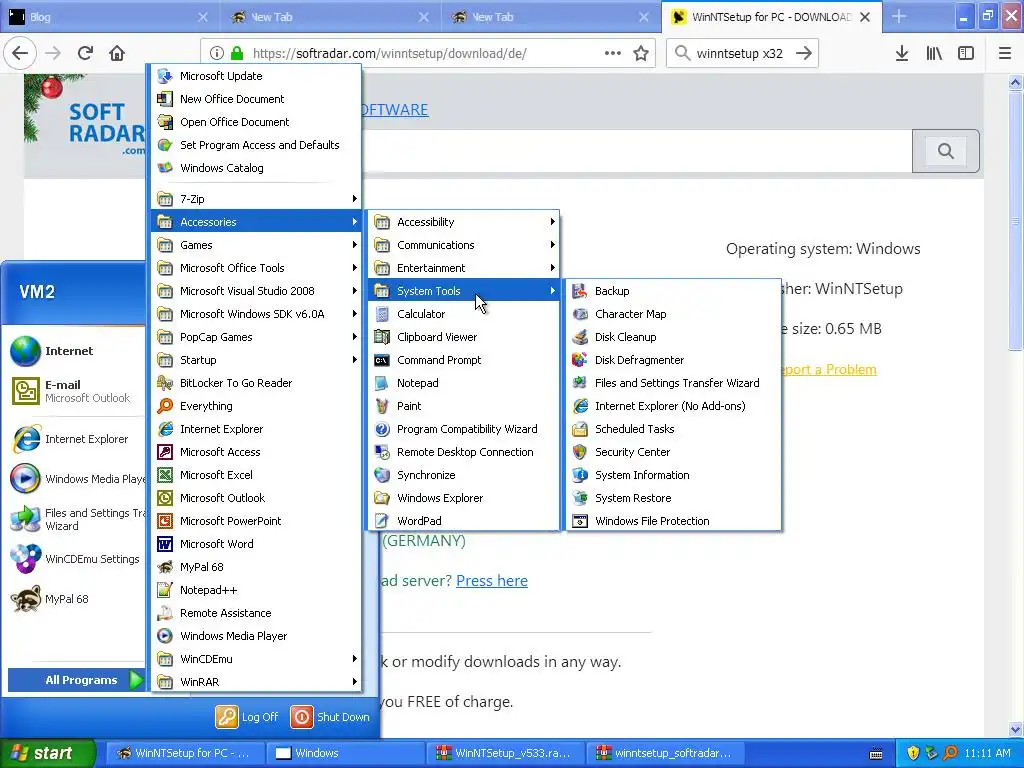The image size is (1024, 768).
Task: Follow the Press here link
Action: tap(492, 581)
